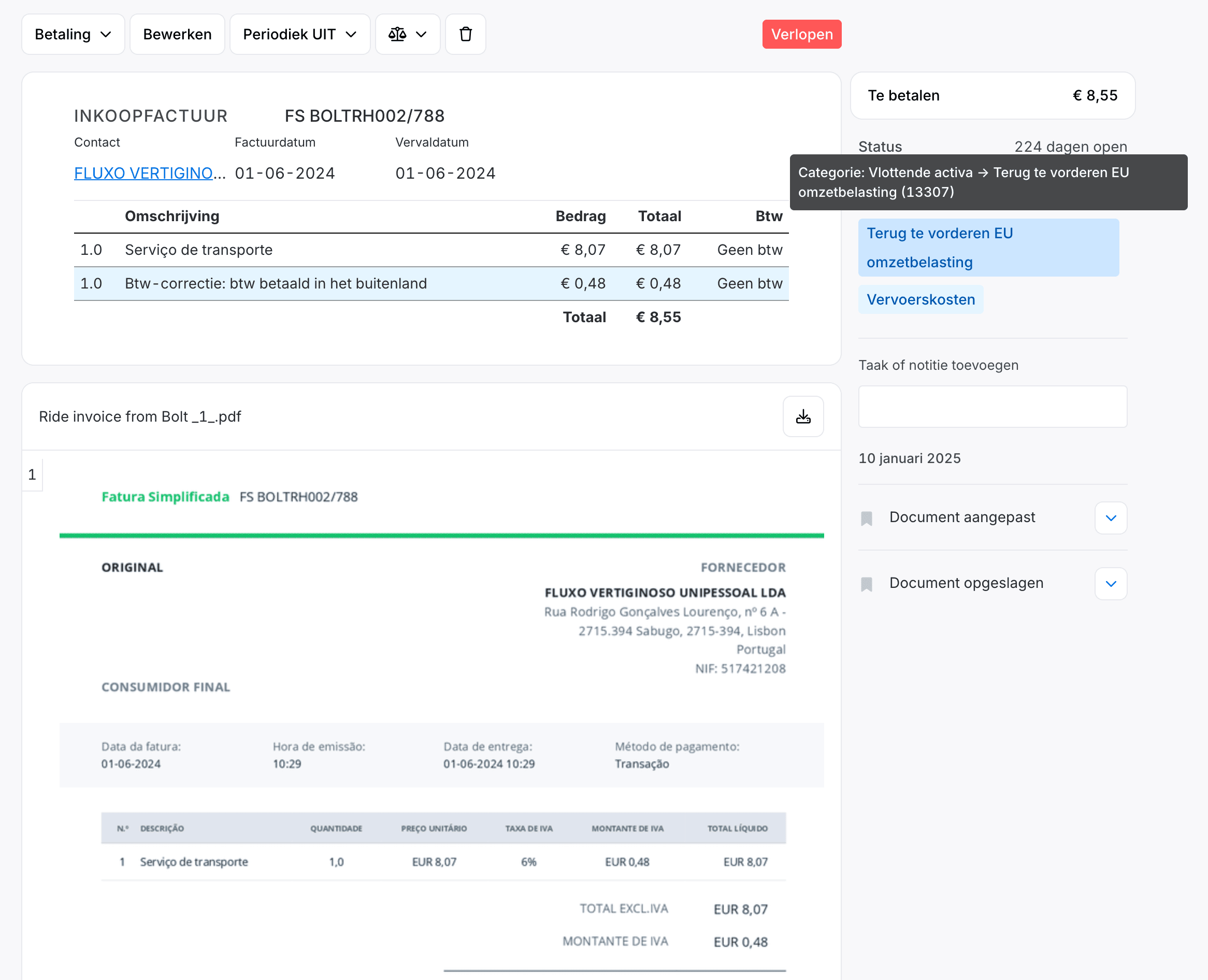1208x980 pixels.
Task: Open the balance scale icon menu
Action: pos(407,34)
